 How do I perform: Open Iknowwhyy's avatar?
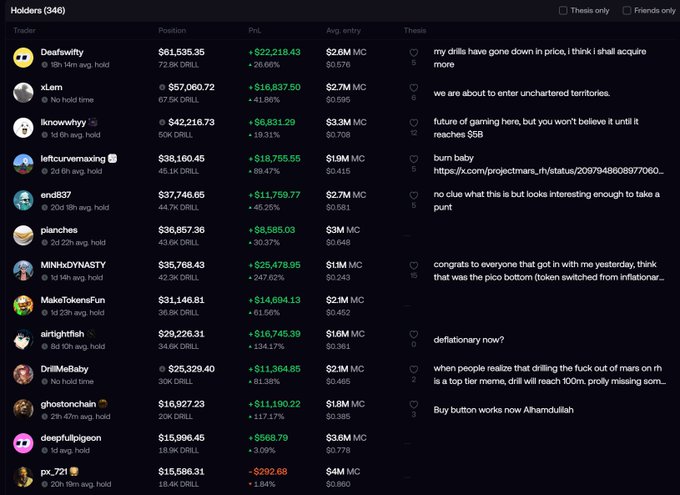(23, 128)
